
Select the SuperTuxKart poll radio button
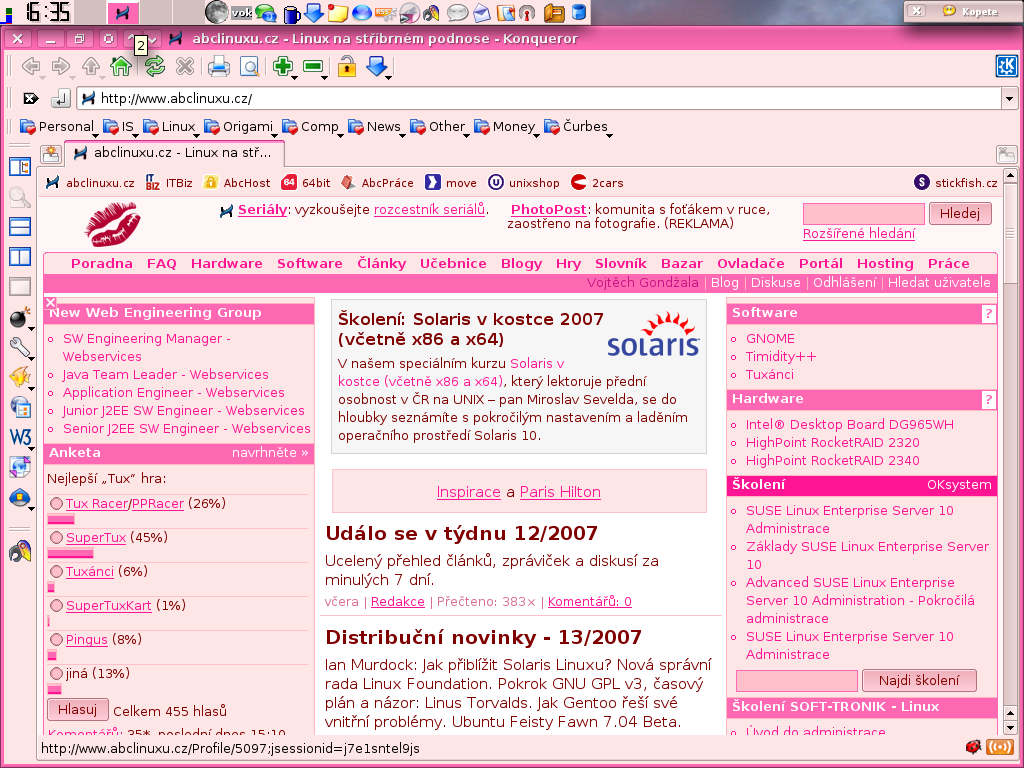point(56,605)
